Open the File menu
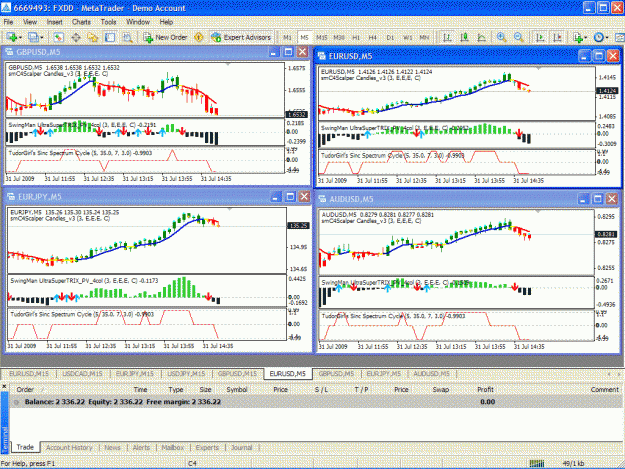Image resolution: width=625 pixels, height=469 pixels. [8, 22]
